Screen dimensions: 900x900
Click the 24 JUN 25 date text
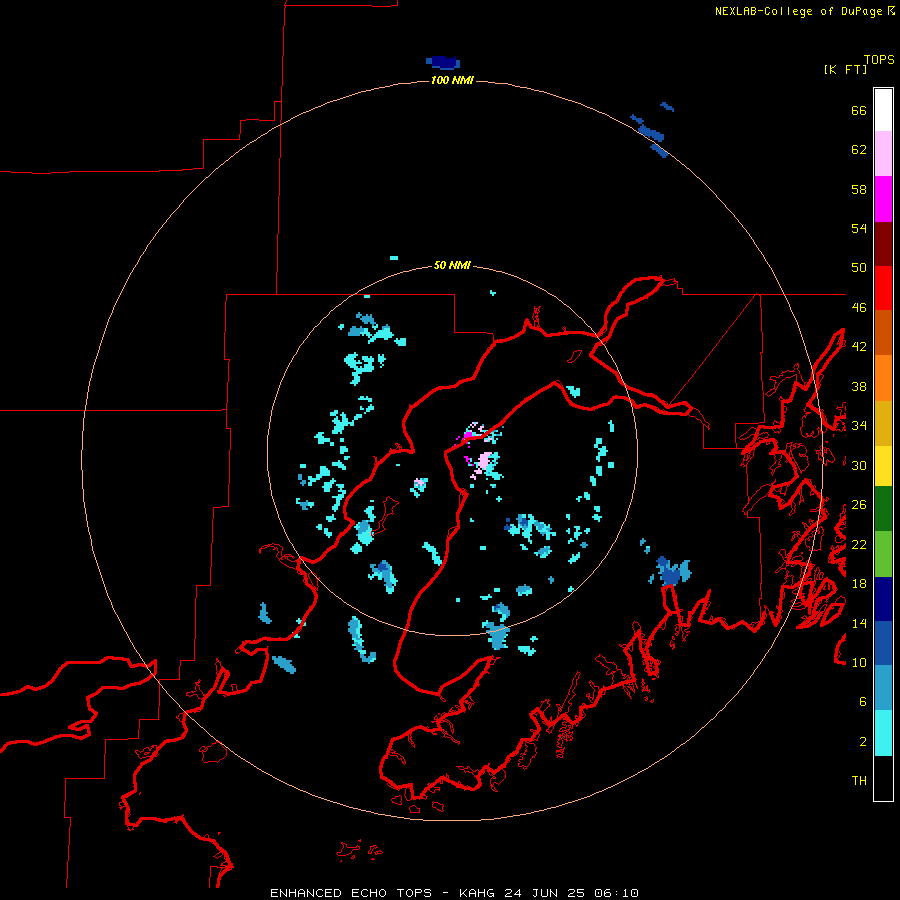point(544,893)
